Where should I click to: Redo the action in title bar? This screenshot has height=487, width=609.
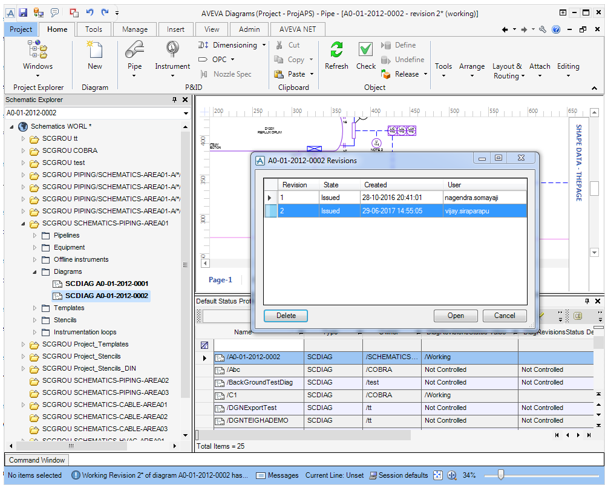104,13
